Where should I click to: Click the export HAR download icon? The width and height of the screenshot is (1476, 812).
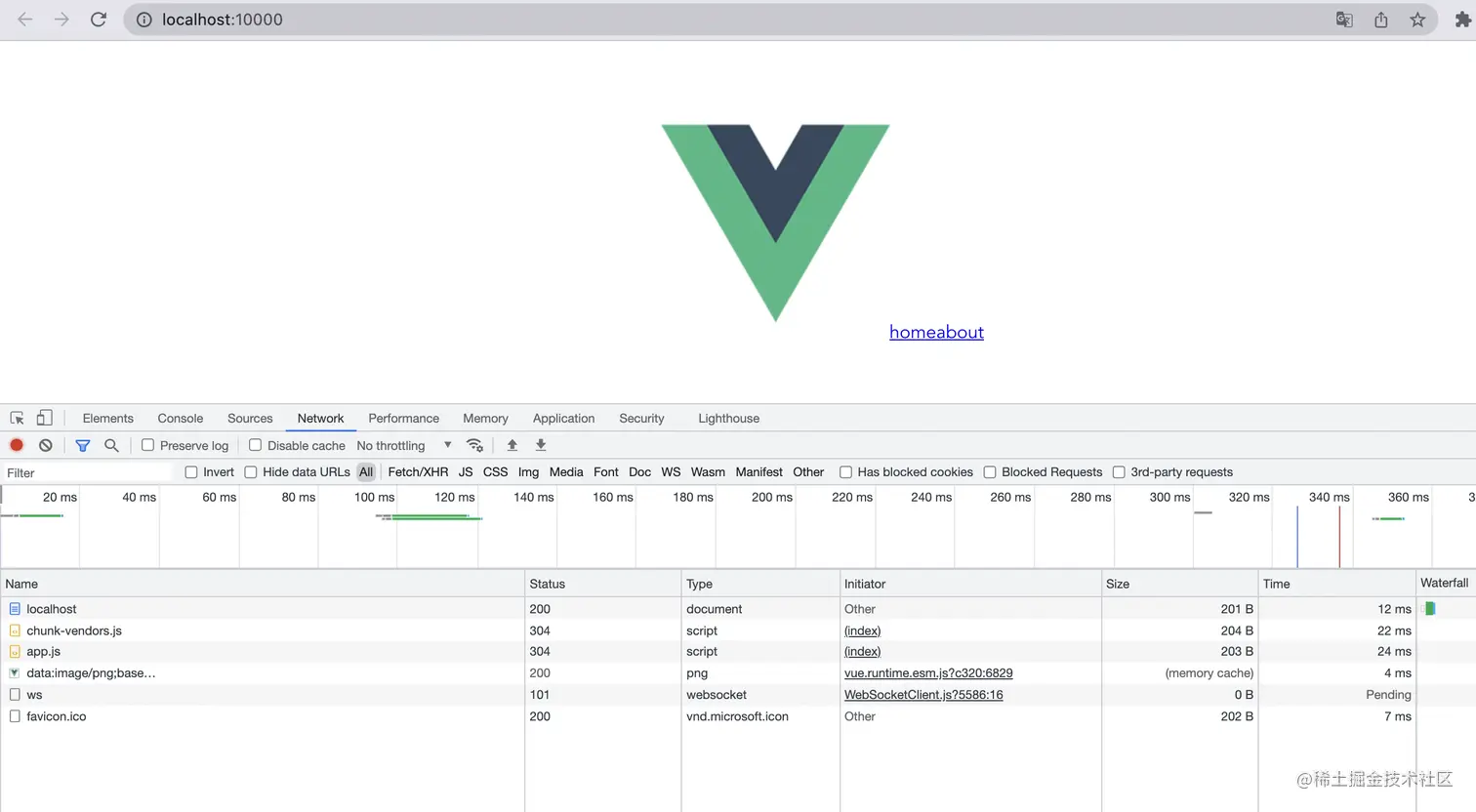tap(541, 445)
